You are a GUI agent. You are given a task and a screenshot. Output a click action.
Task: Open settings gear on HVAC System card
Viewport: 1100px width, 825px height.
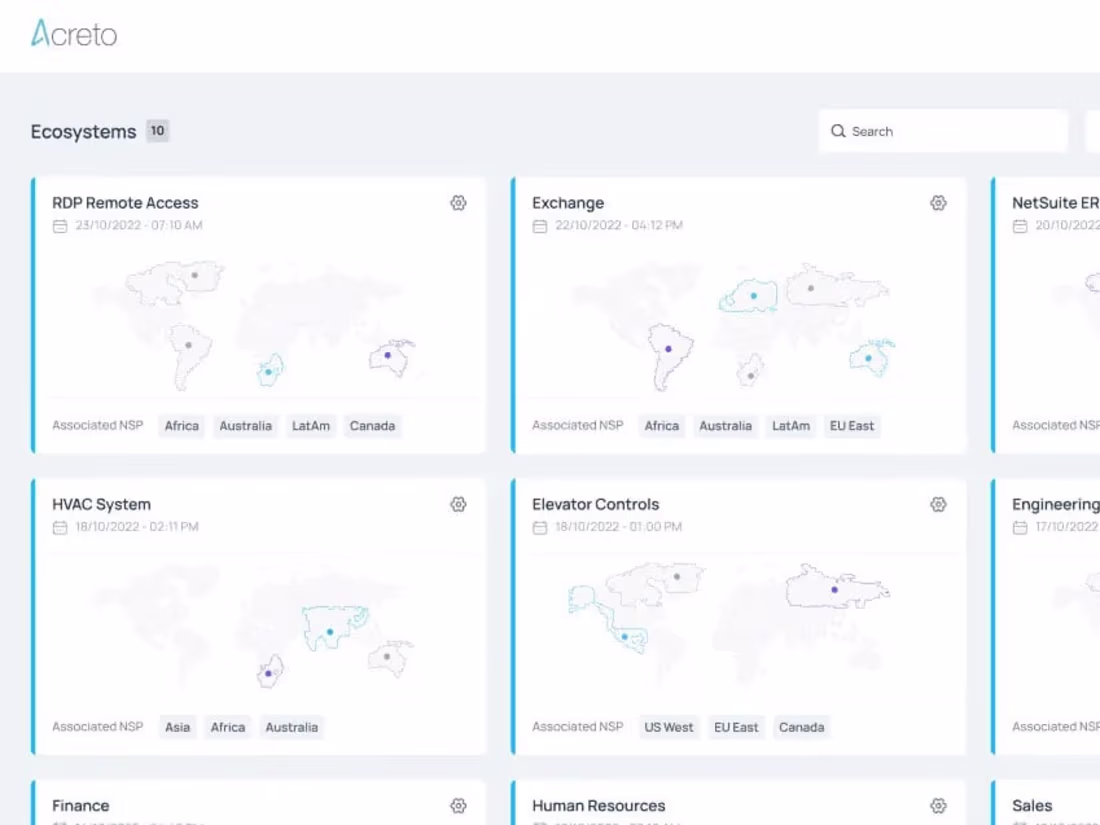[x=458, y=504]
